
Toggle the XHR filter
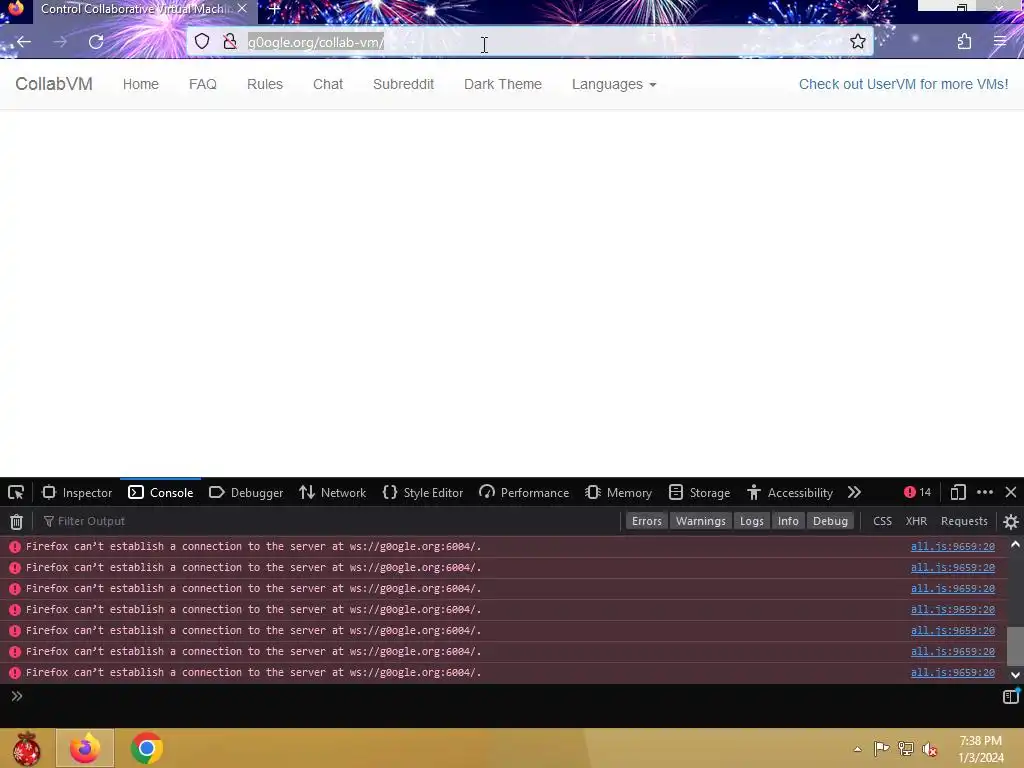(x=916, y=521)
